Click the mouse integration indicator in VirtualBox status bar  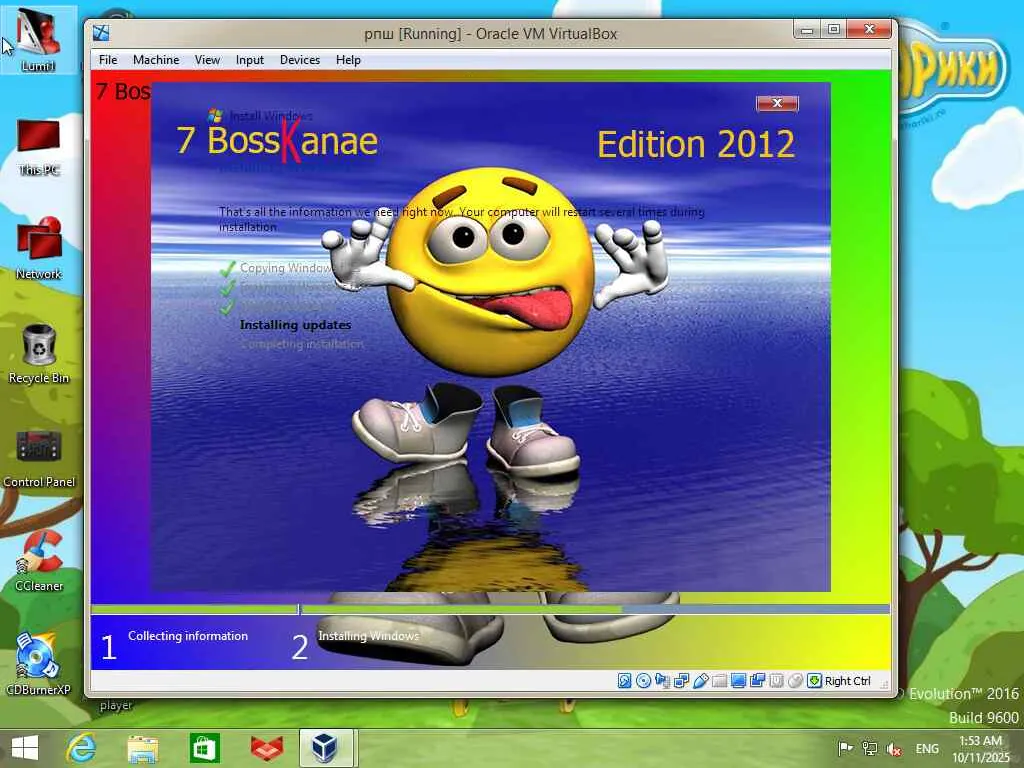tap(795, 681)
